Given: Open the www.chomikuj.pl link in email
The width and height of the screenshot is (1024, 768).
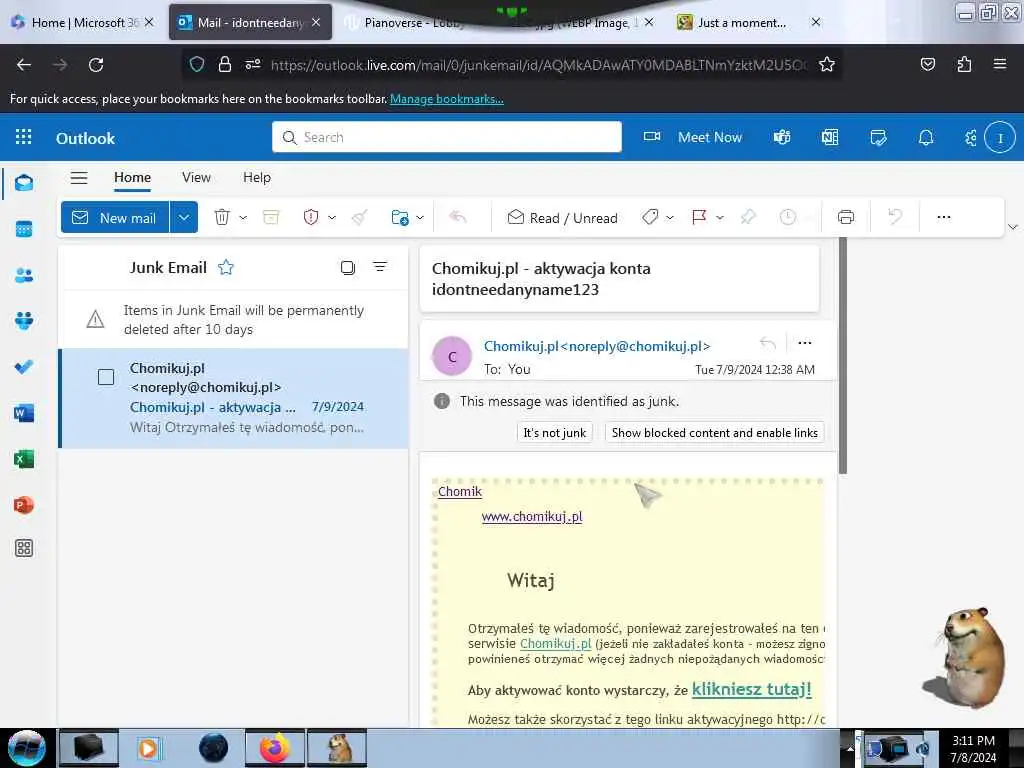Looking at the screenshot, I should coord(532,517).
